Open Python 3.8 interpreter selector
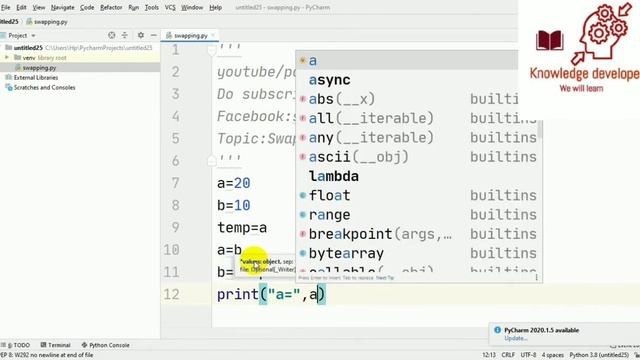This screenshot has height=360, width=640. (599, 355)
